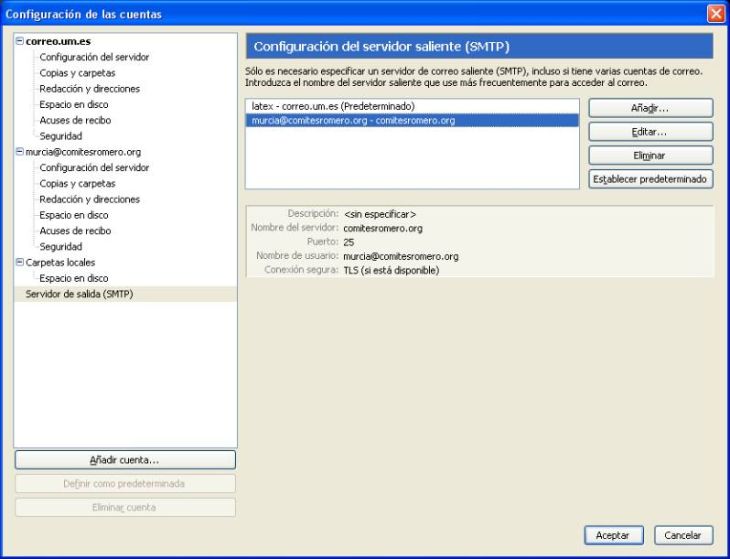730x559 pixels.
Task: Confirm settings with Aceptar button
Action: click(x=613, y=535)
